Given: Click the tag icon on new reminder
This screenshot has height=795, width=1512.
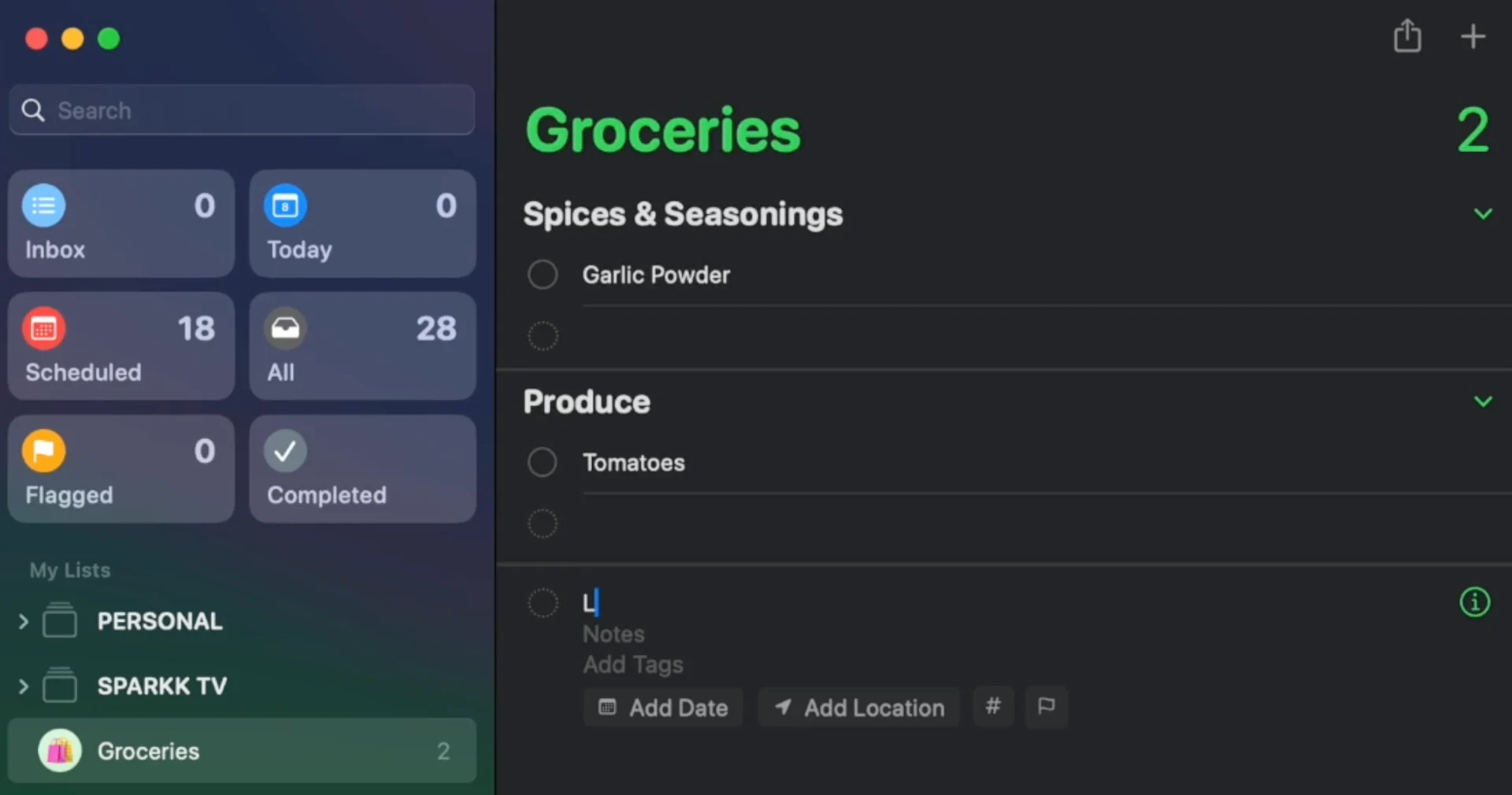Looking at the screenshot, I should 992,706.
